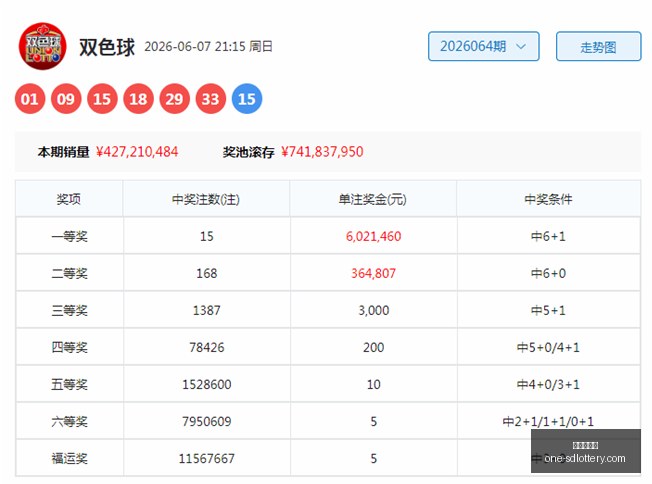The image size is (652, 484).
Task: Open the 2026064期 issue dropdown
Action: 484,46
